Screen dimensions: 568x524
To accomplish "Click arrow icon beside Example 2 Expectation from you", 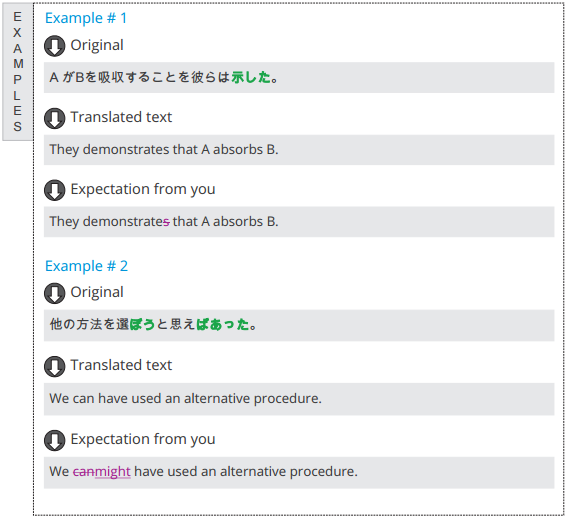I will pos(55,440).
